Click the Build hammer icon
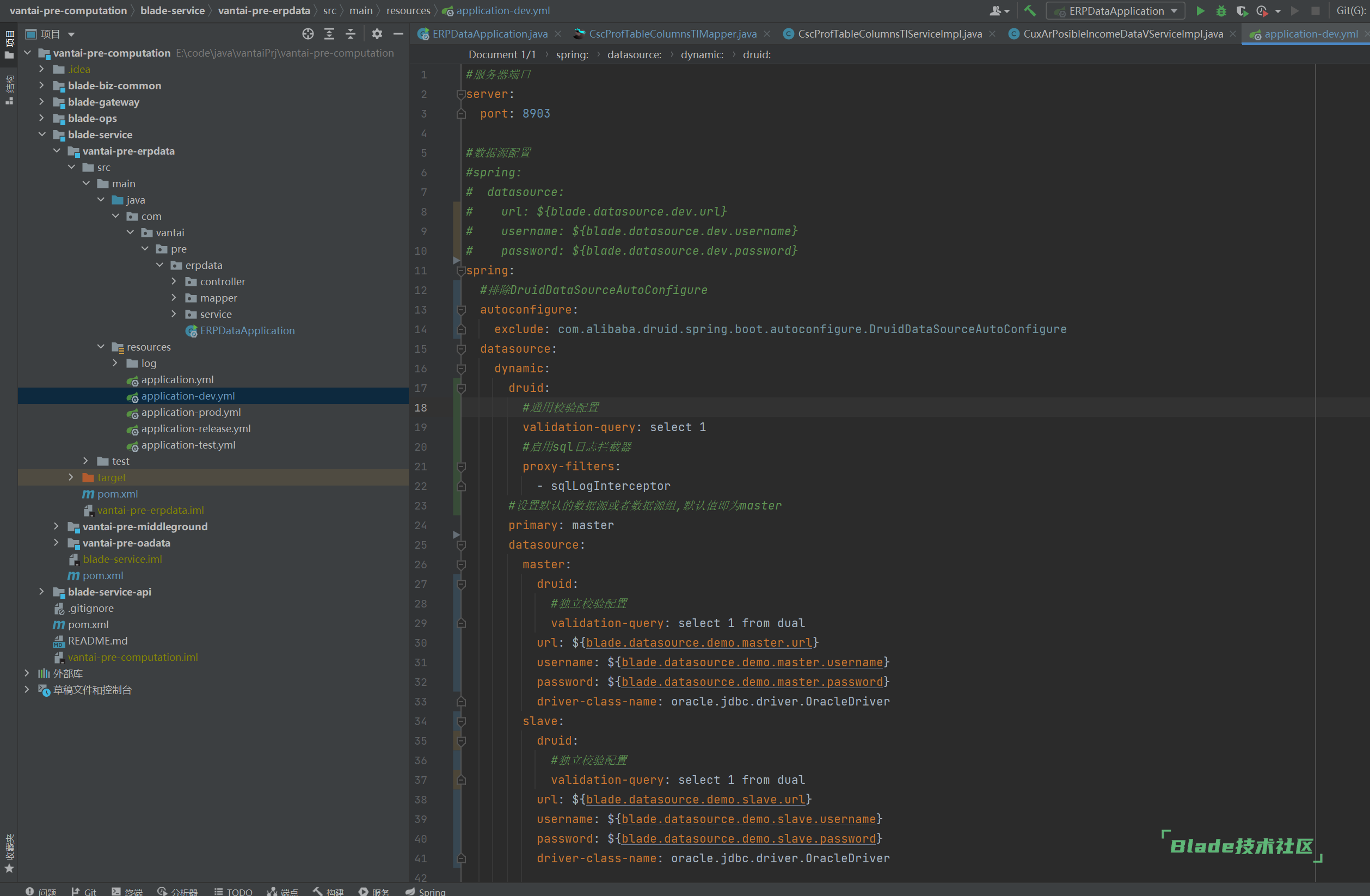The width and height of the screenshot is (1370, 896). (x=1030, y=10)
